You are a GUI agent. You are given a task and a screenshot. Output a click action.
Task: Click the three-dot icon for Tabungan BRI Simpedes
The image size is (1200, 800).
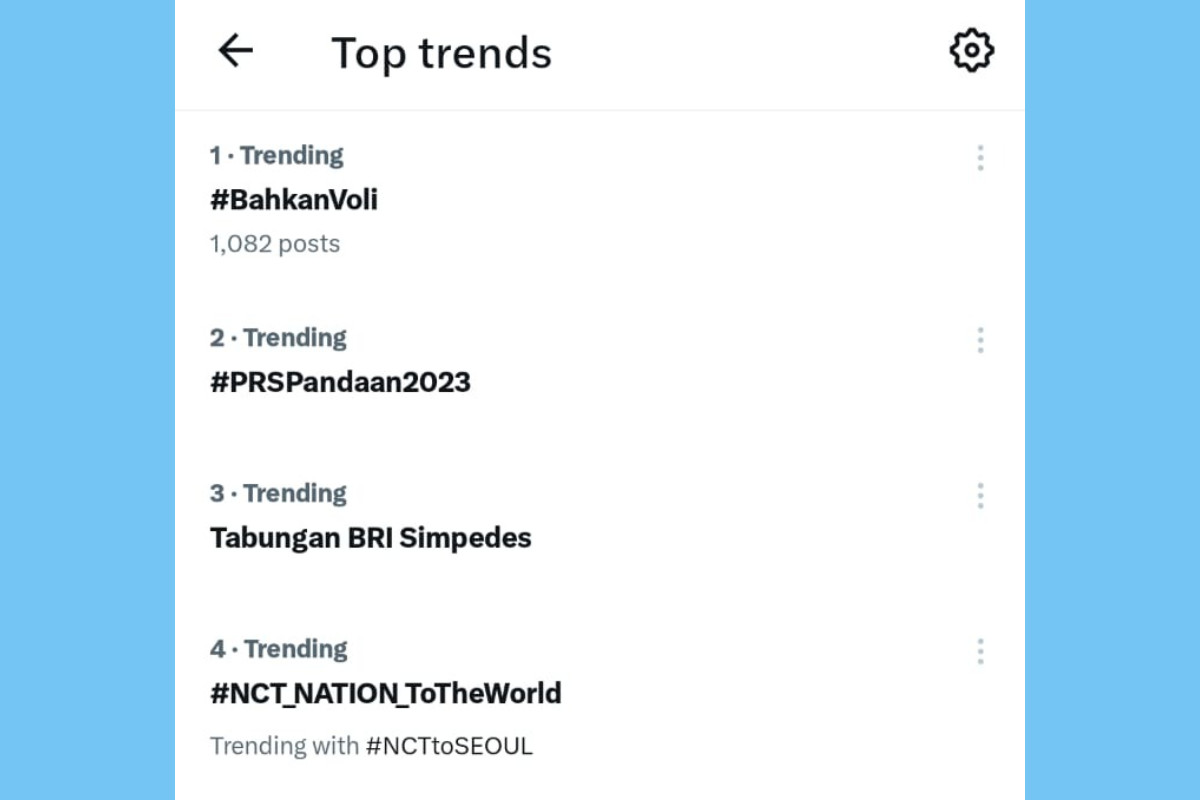tap(980, 495)
